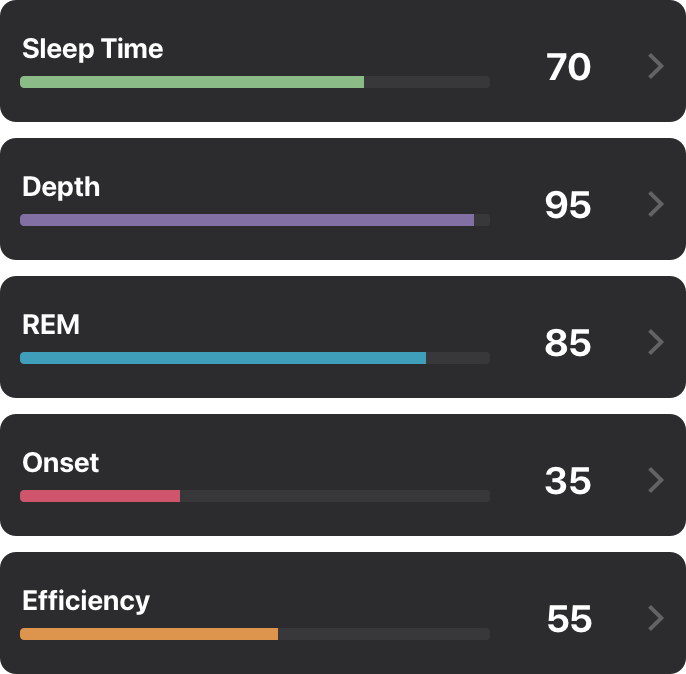Select the Depth label text

[x=61, y=187]
